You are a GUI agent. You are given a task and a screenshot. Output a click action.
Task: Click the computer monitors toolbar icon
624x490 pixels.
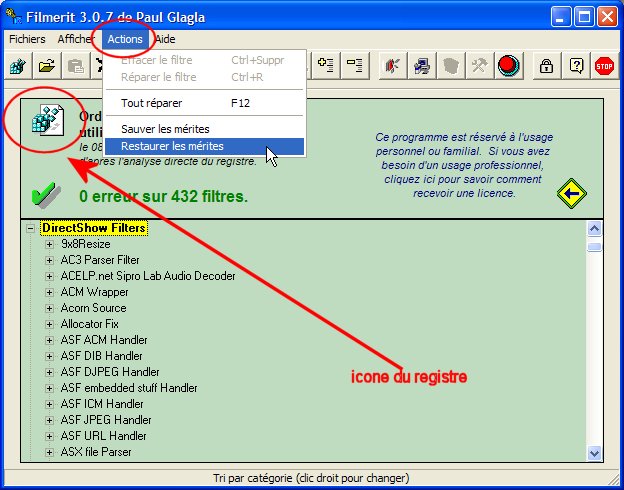(x=421, y=66)
